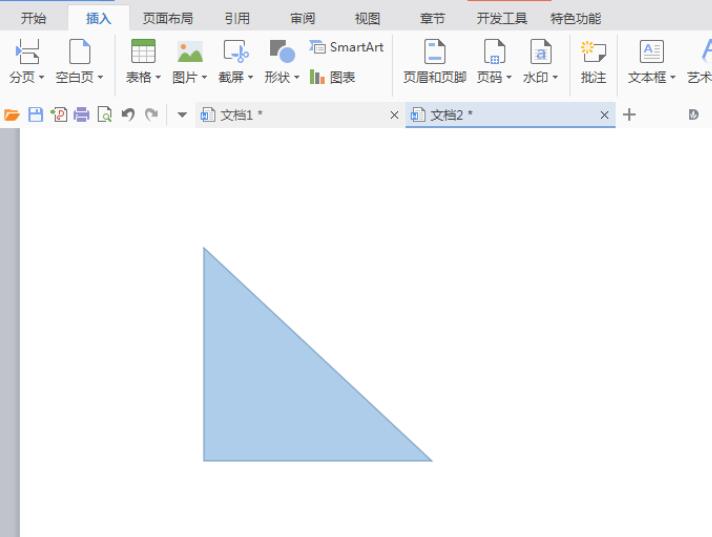Viewport: 712px width, 537px height.
Task: Open the 形状 dropdown arrow
Action: (x=297, y=78)
